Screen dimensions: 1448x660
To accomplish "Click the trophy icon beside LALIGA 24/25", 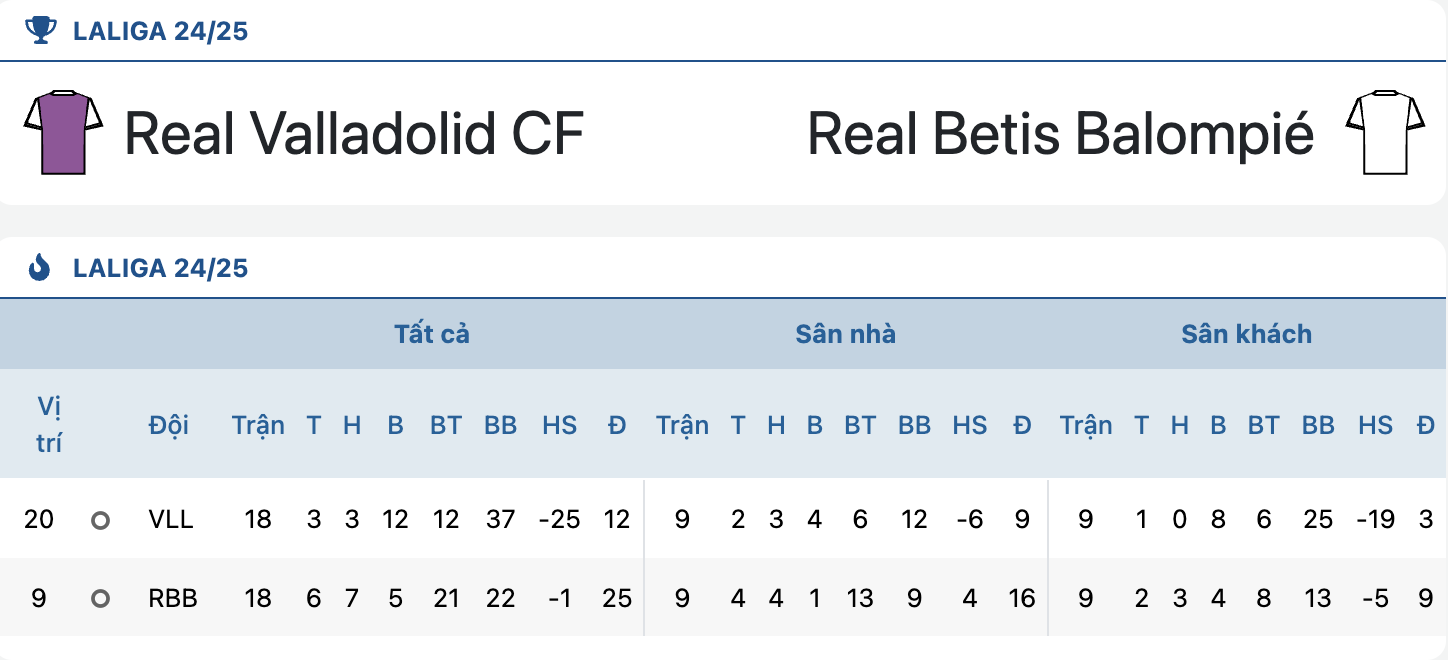I will click(x=40, y=31).
